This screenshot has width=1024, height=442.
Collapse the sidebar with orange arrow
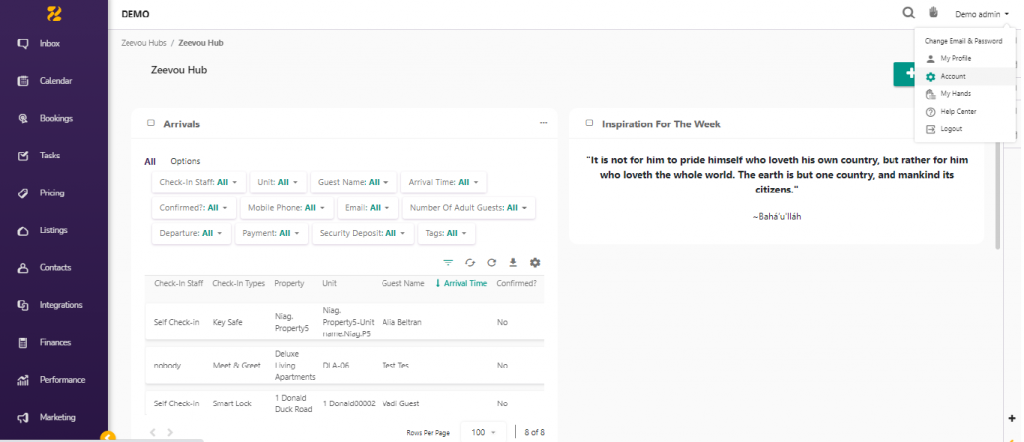pos(108,436)
